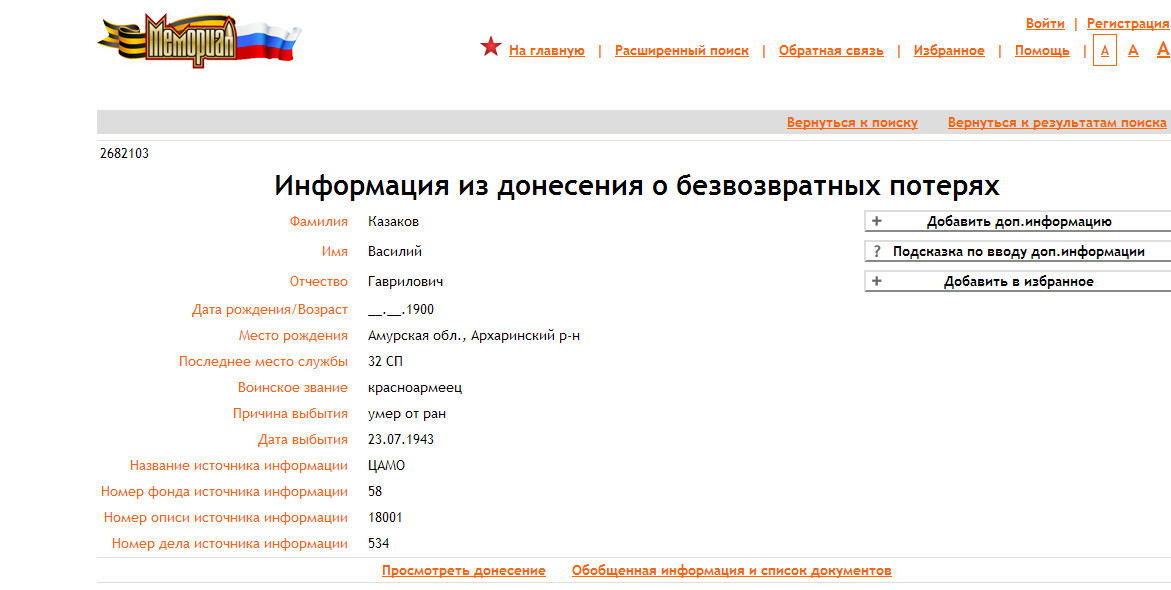This screenshot has height=590, width=1171.
Task: Click the Регистрация link
Action: (1127, 23)
